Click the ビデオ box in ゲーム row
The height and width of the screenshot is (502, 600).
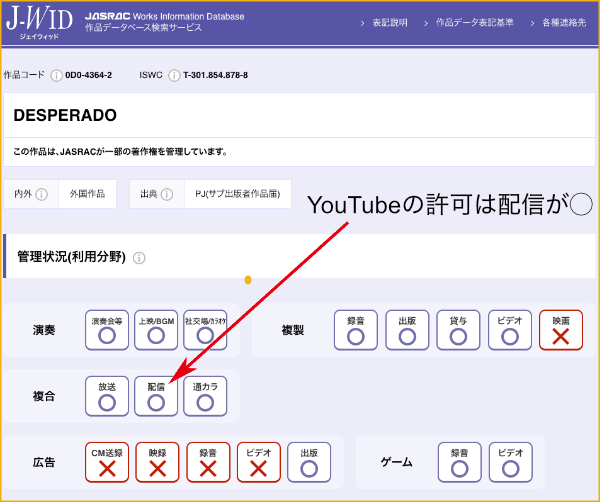(510, 462)
